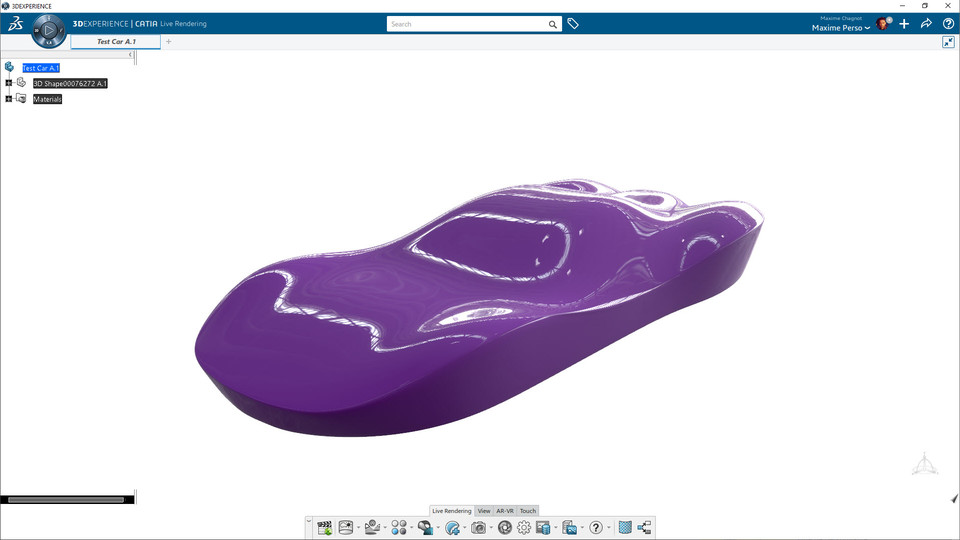Click the compass north quadrant
Viewport: 960px width, 540px height.
pos(49,18)
